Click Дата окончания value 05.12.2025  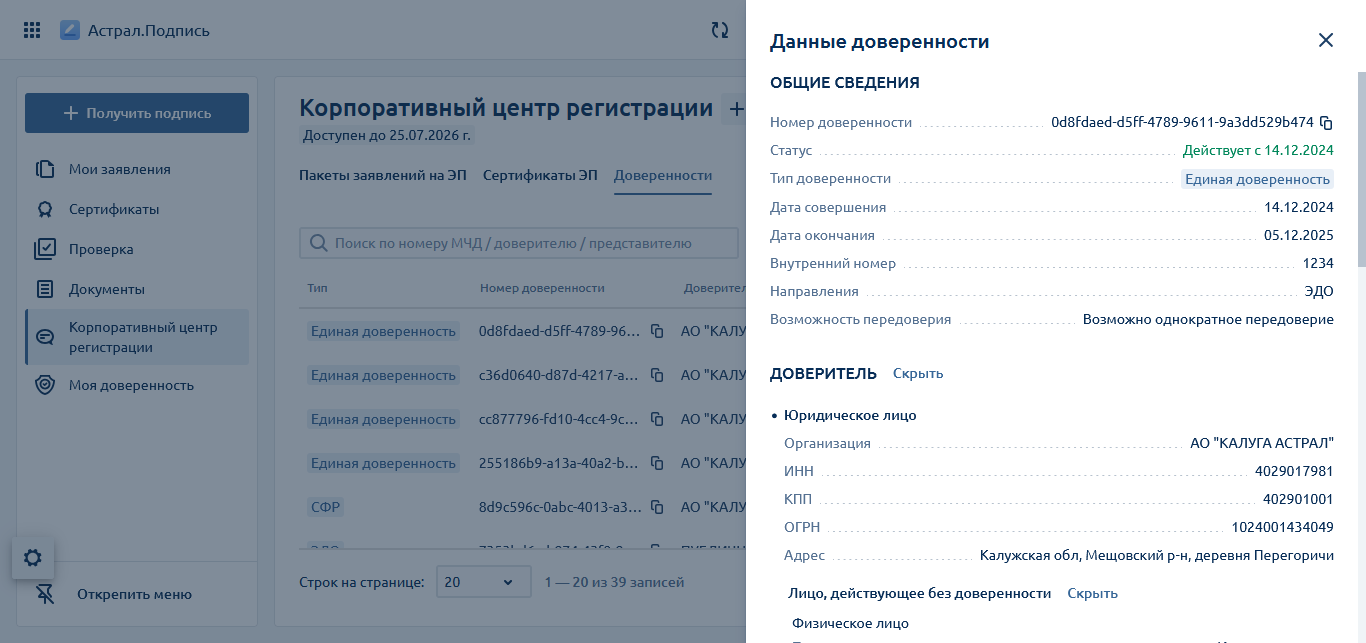(1299, 235)
